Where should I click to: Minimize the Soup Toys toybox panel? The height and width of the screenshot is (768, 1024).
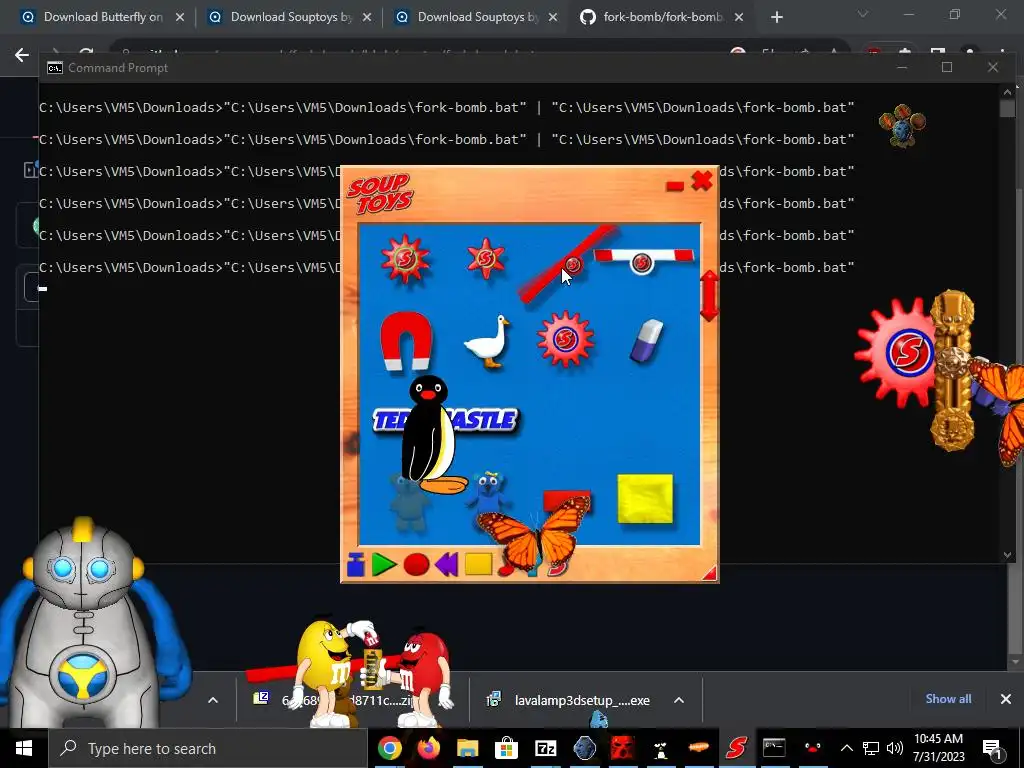(675, 187)
